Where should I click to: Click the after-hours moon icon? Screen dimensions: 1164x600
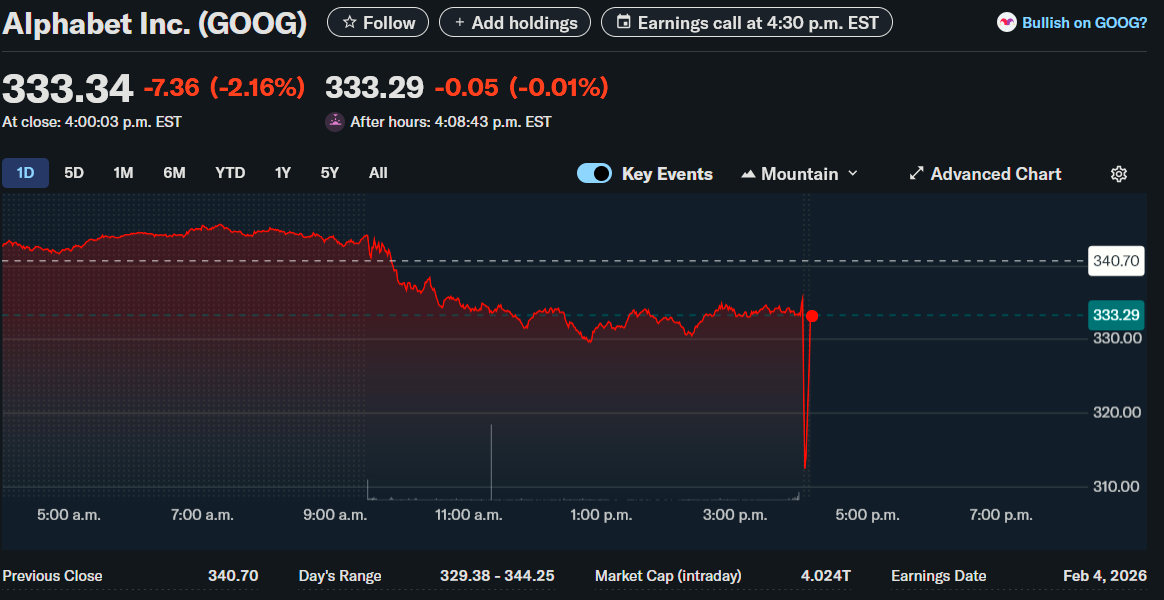click(x=335, y=122)
